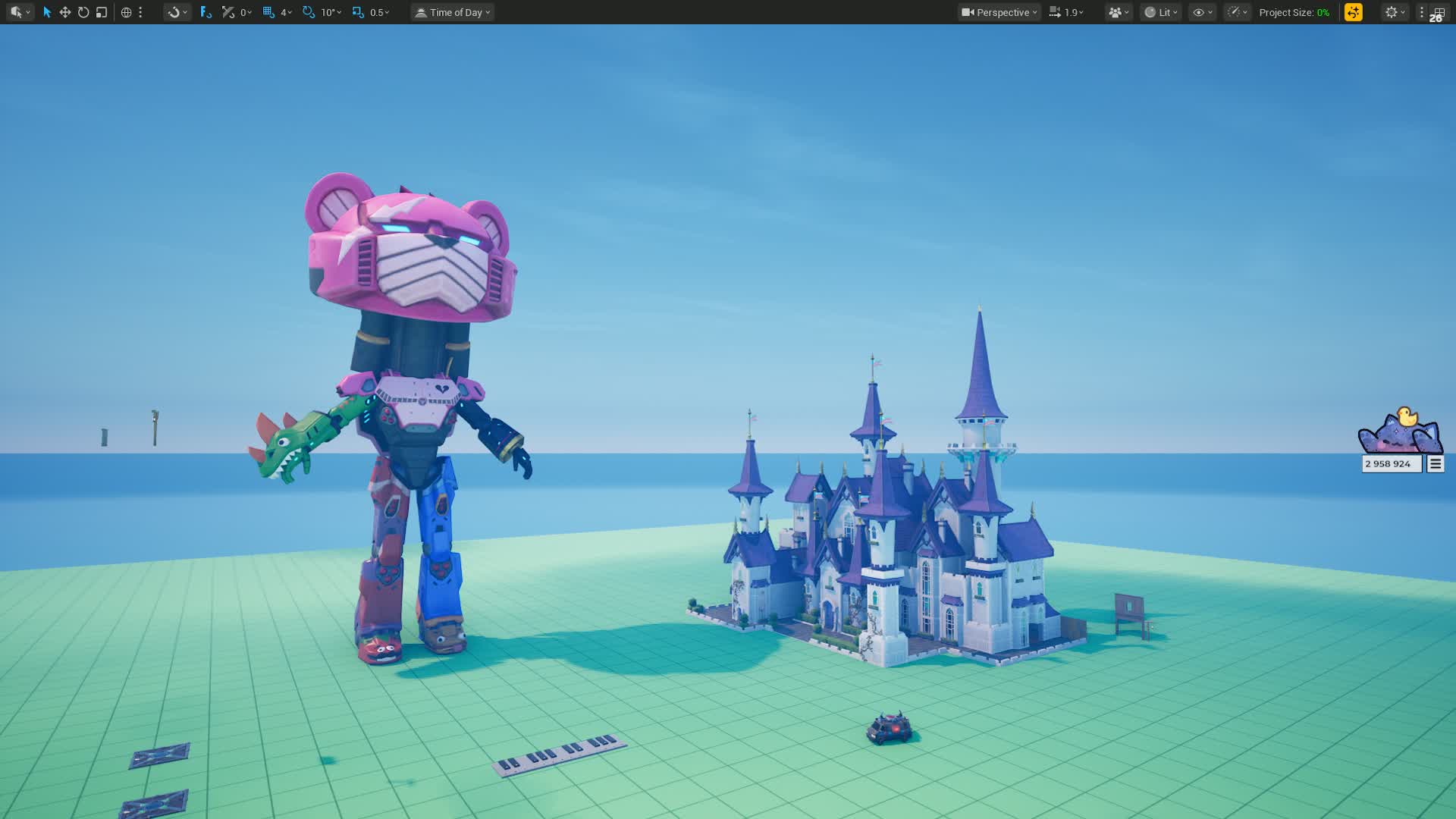The height and width of the screenshot is (819, 1456).
Task: Open the rotation snap angle dropdown
Action: pos(331,12)
